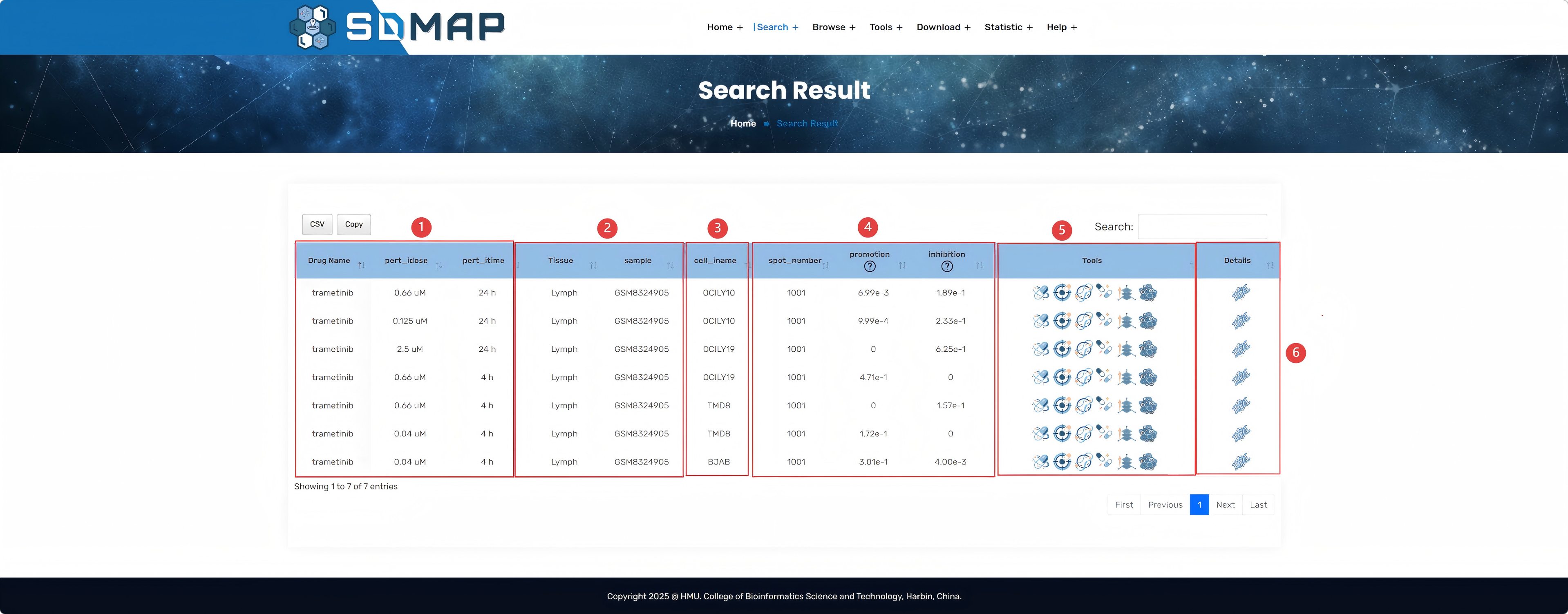1568x614 pixels.
Task: Click the stacked layers tool icon in the fourth row
Action: 1126,377
